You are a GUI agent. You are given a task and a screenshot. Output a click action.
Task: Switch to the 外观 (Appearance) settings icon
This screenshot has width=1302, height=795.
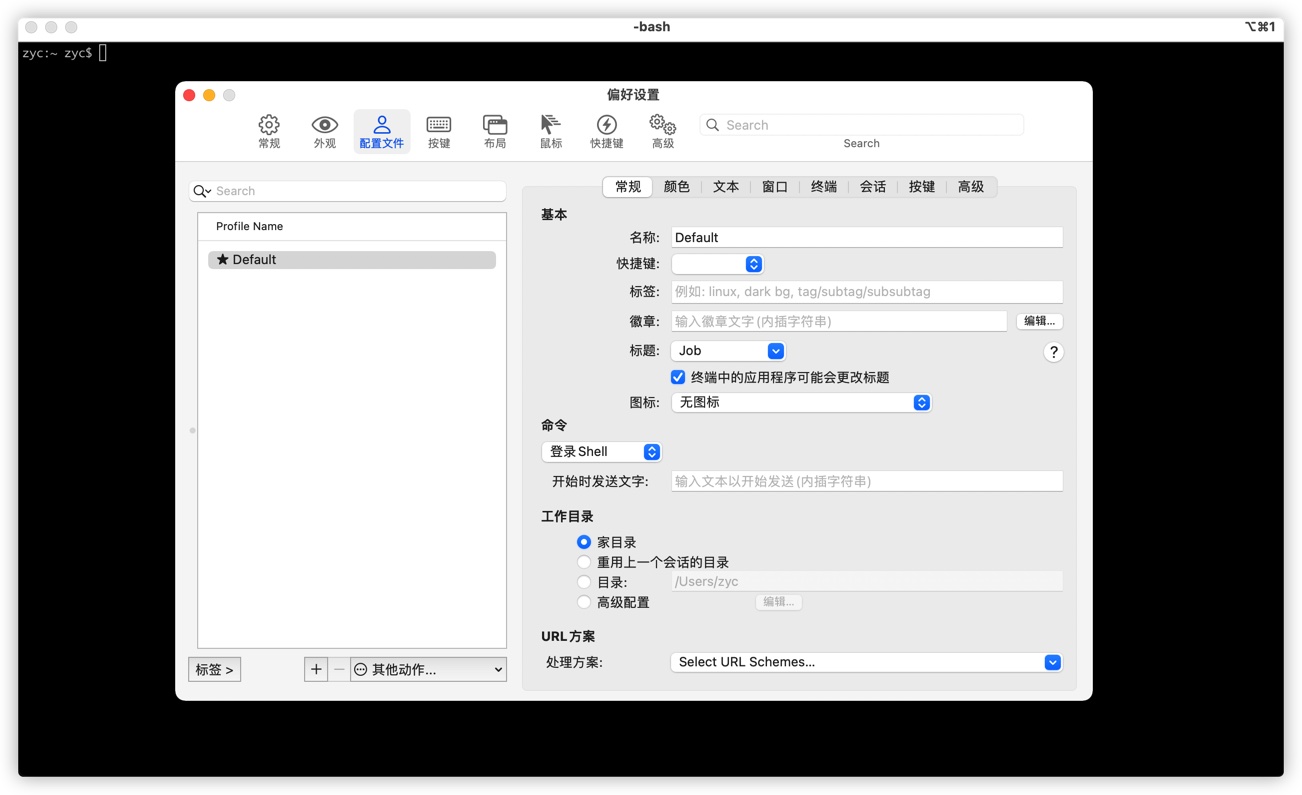click(324, 131)
